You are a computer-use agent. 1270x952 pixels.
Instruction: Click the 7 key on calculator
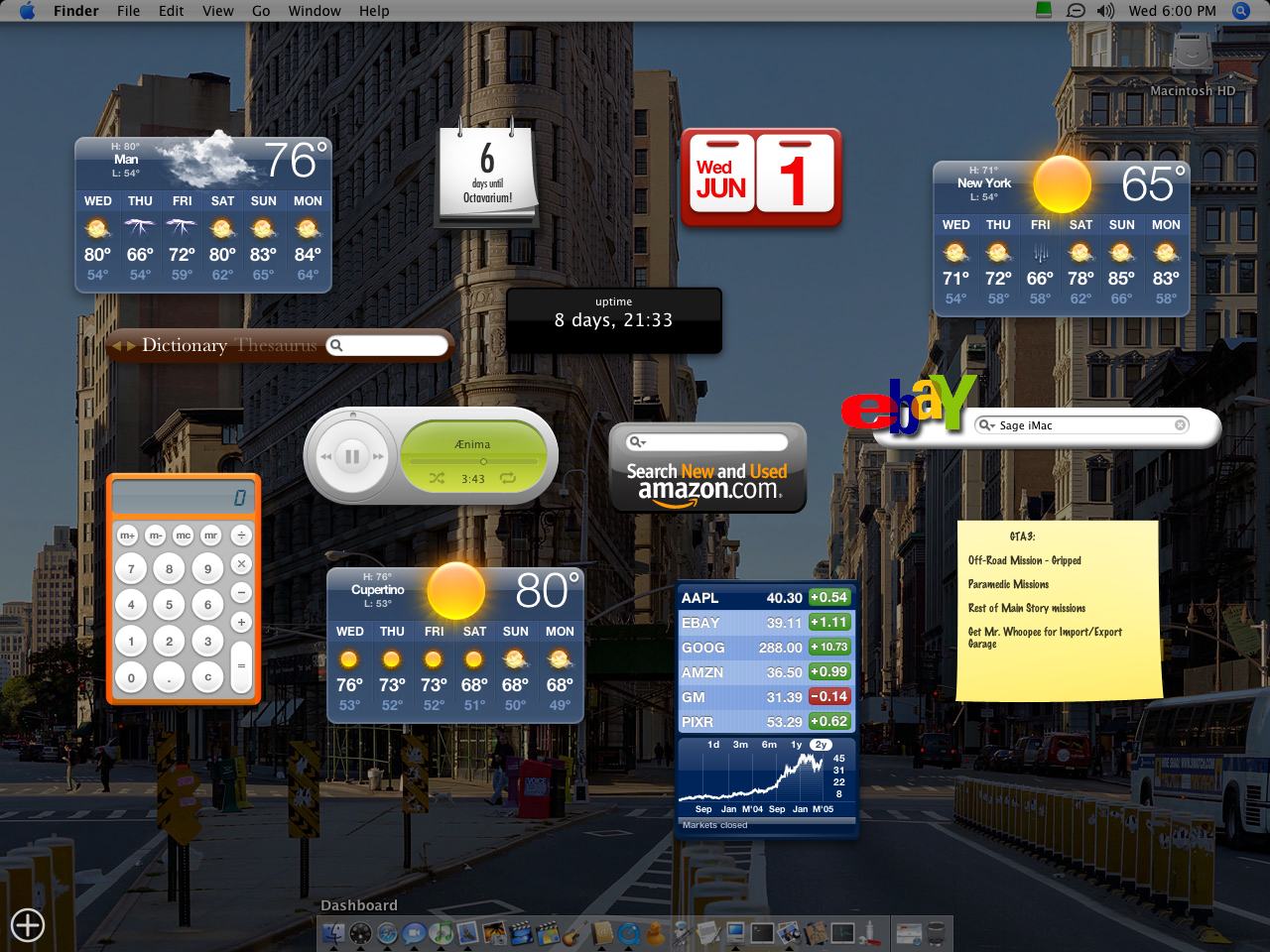point(131,568)
